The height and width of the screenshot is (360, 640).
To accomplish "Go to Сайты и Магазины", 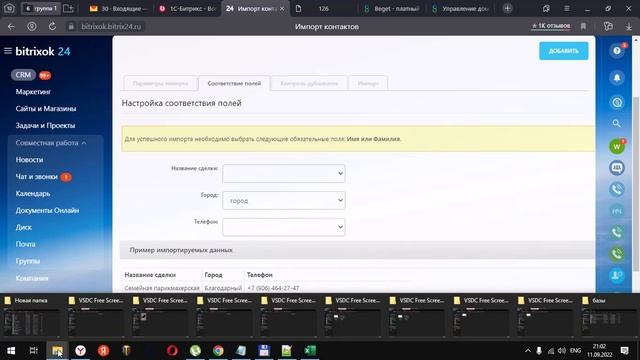I will [x=46, y=109].
